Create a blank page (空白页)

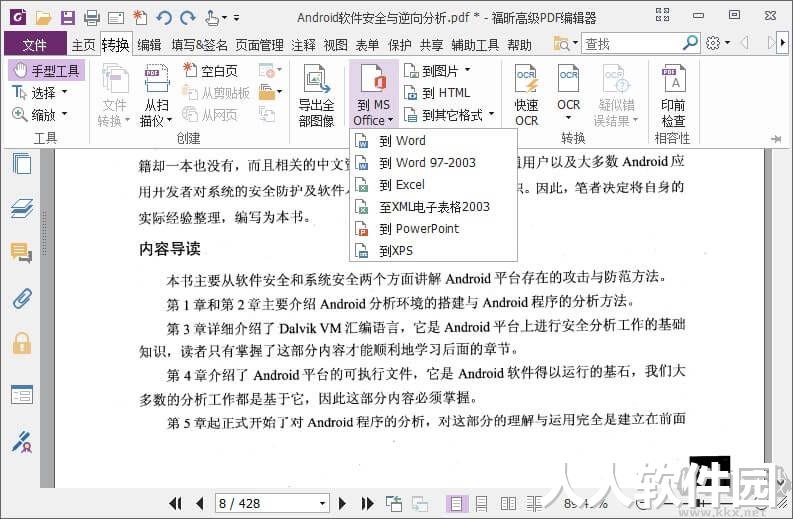coord(210,70)
